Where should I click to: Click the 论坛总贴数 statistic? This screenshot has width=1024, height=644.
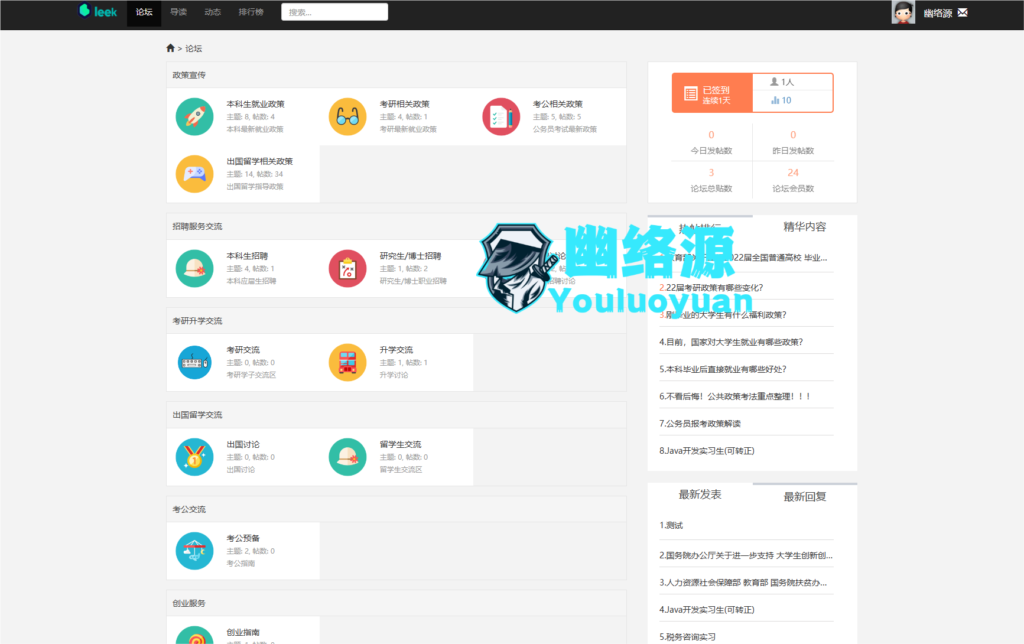click(x=711, y=180)
